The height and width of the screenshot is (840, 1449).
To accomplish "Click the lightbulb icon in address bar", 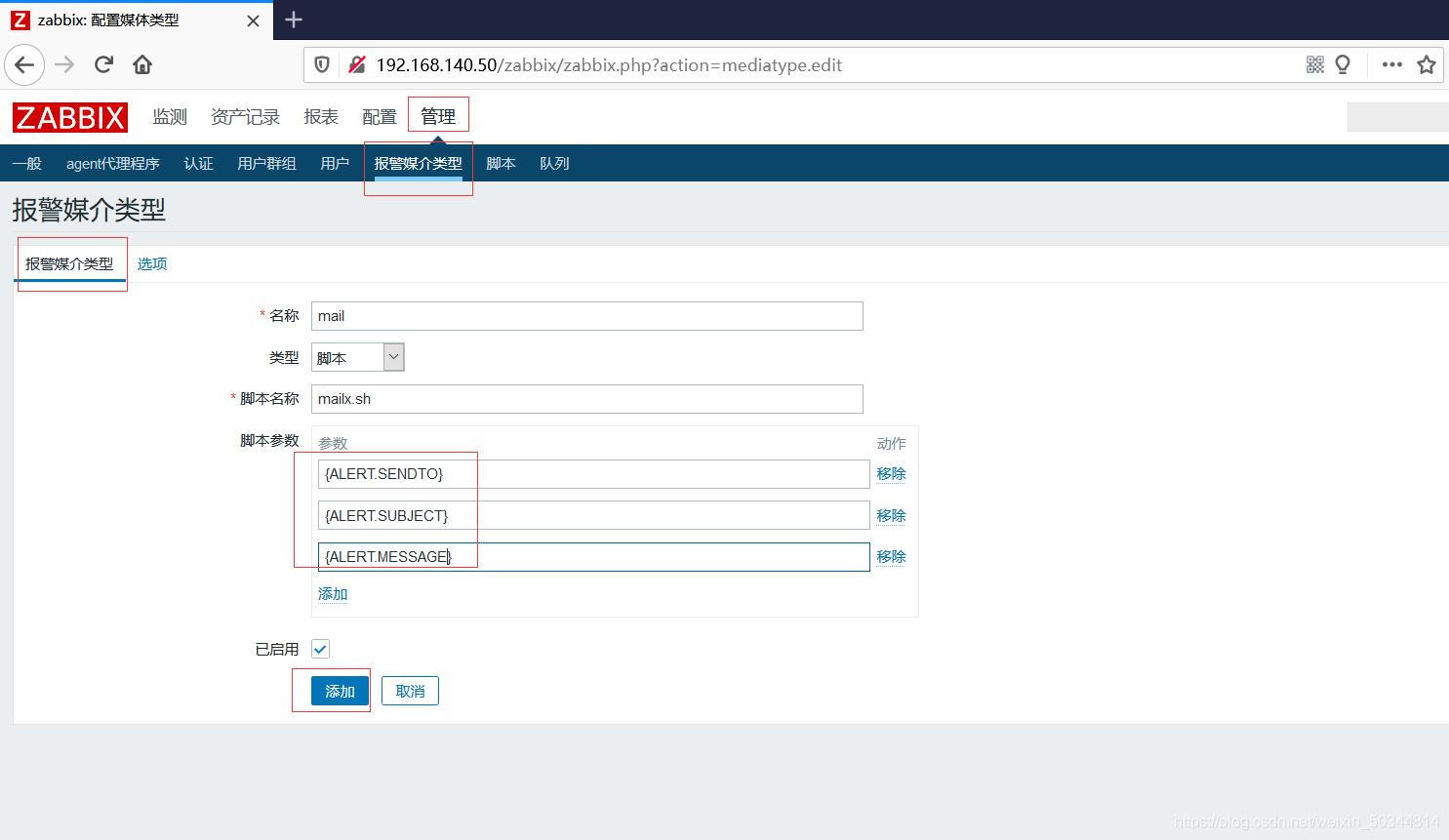I will pyautogui.click(x=1343, y=64).
